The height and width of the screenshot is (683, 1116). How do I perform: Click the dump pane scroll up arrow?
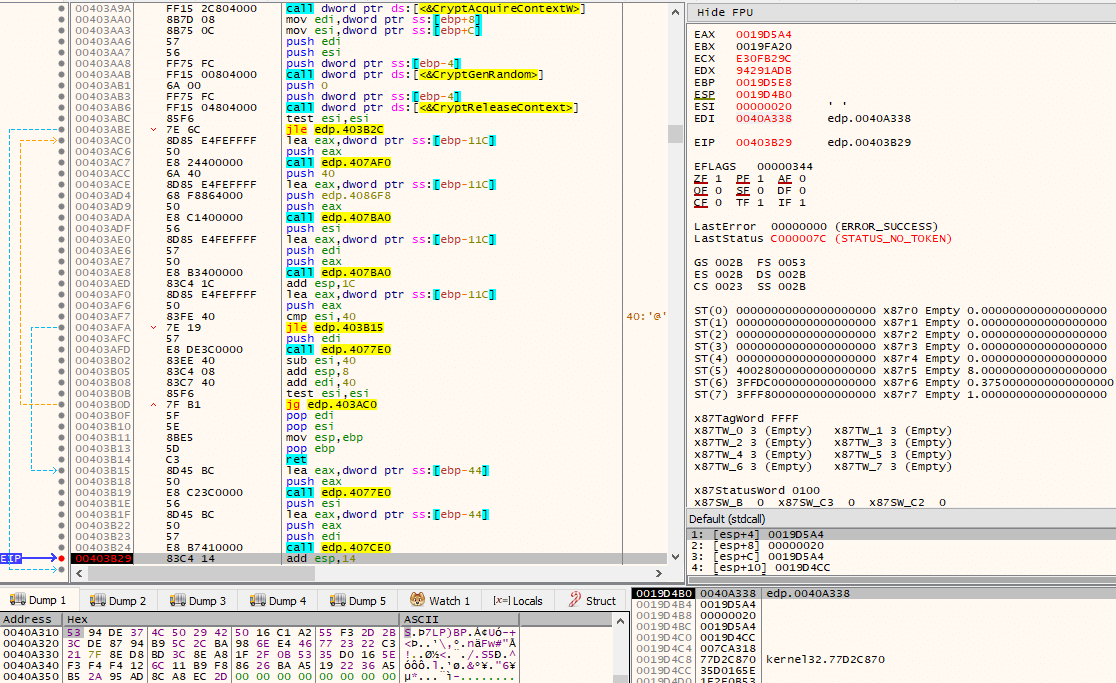click(x=621, y=621)
